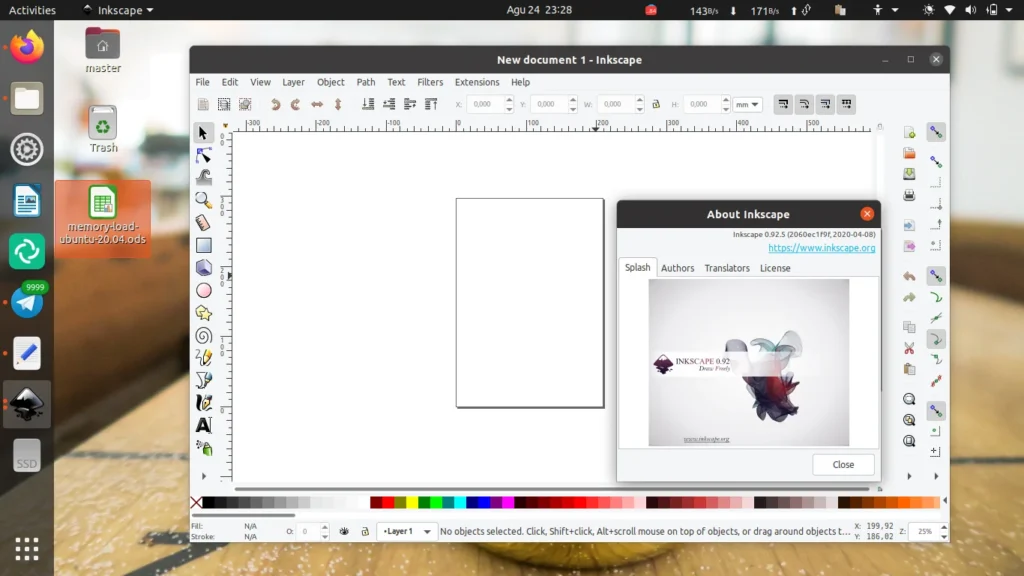Expand the hidden toolbox tools arrow
The image size is (1024, 576).
click(204, 476)
